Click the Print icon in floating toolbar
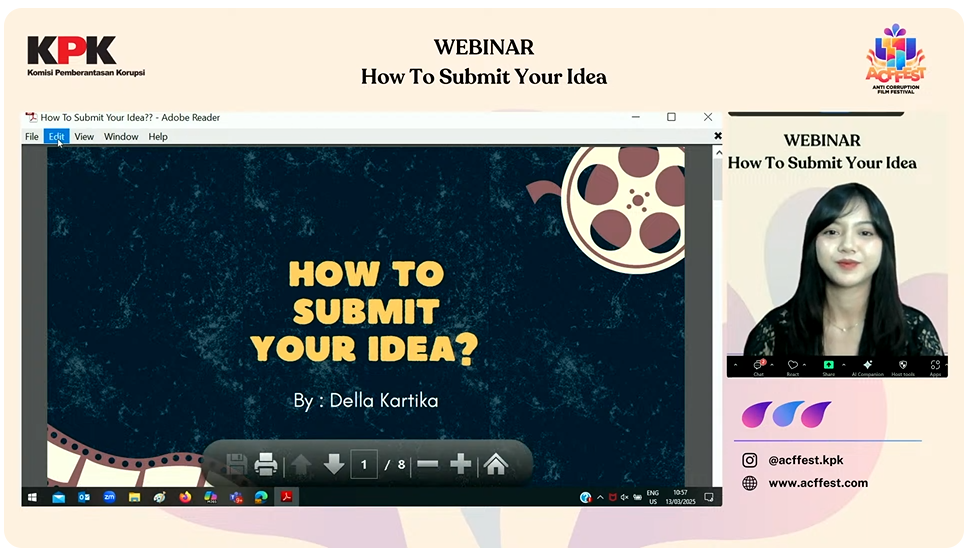 [266, 464]
